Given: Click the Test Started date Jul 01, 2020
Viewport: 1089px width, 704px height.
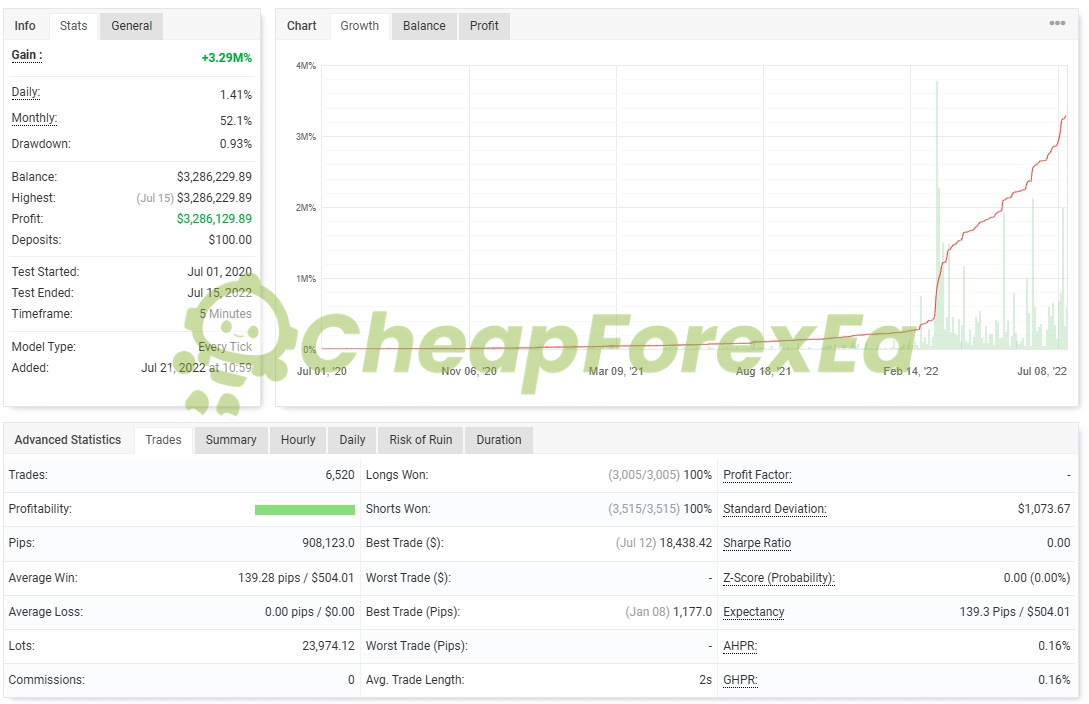Looking at the screenshot, I should 219,271.
